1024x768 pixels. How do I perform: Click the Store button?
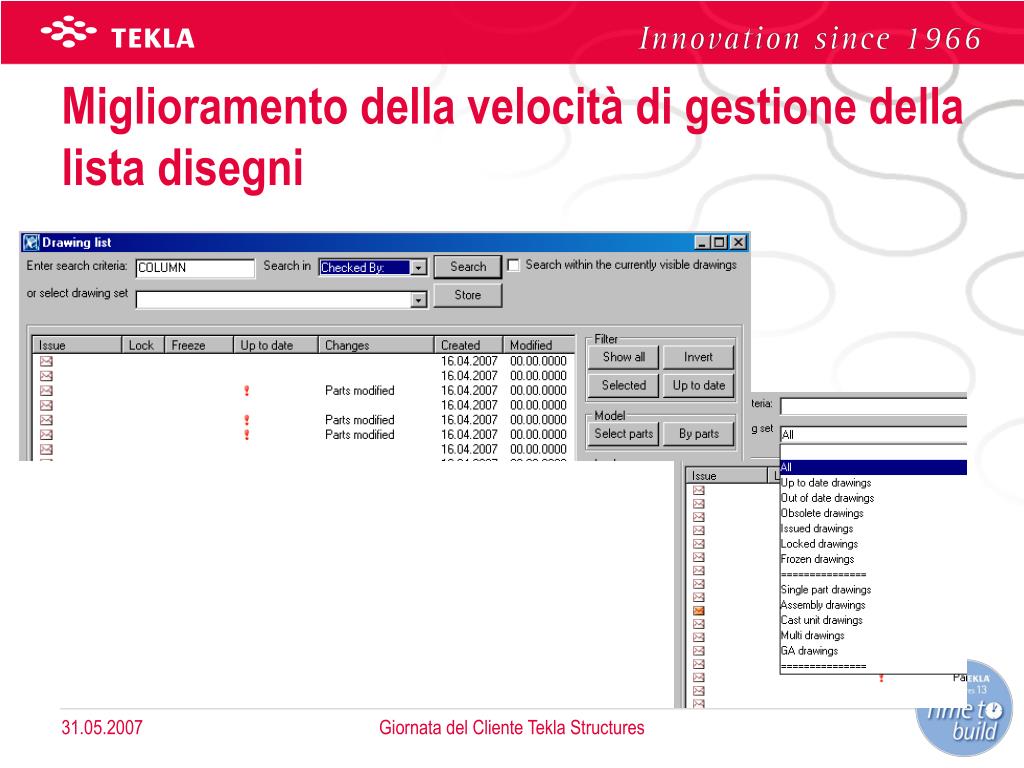coord(468,295)
